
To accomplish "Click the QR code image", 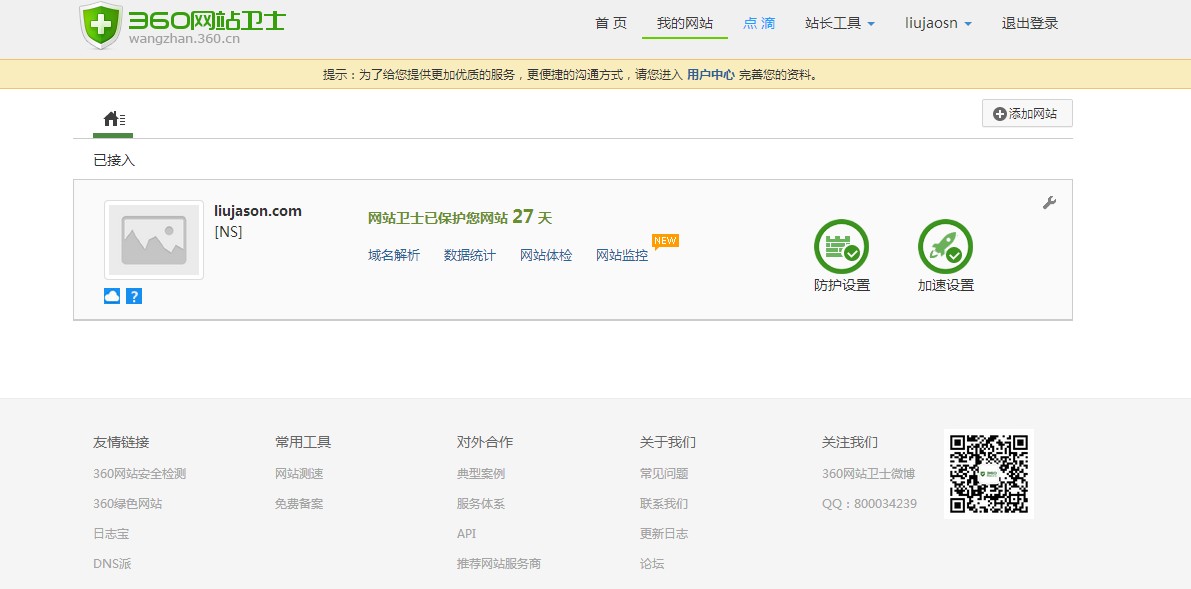I will pyautogui.click(x=988, y=473).
